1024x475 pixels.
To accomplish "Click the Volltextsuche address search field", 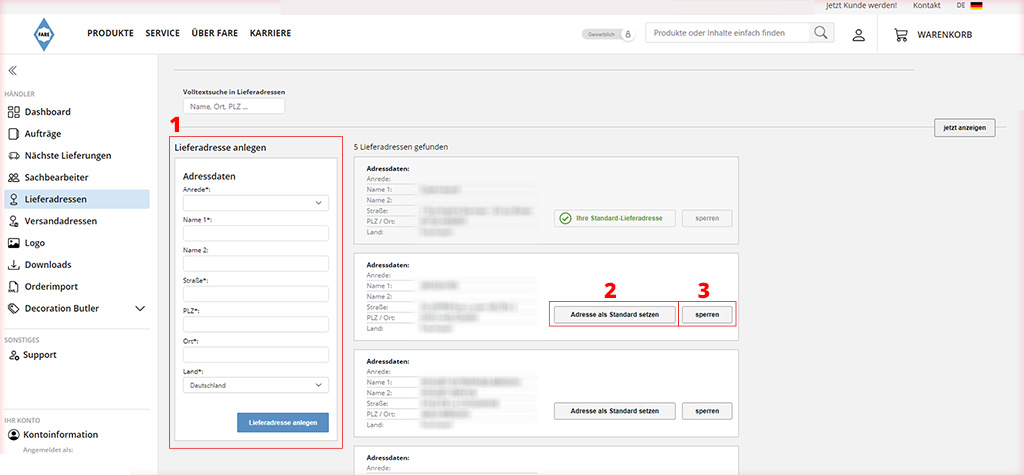I will [234, 106].
